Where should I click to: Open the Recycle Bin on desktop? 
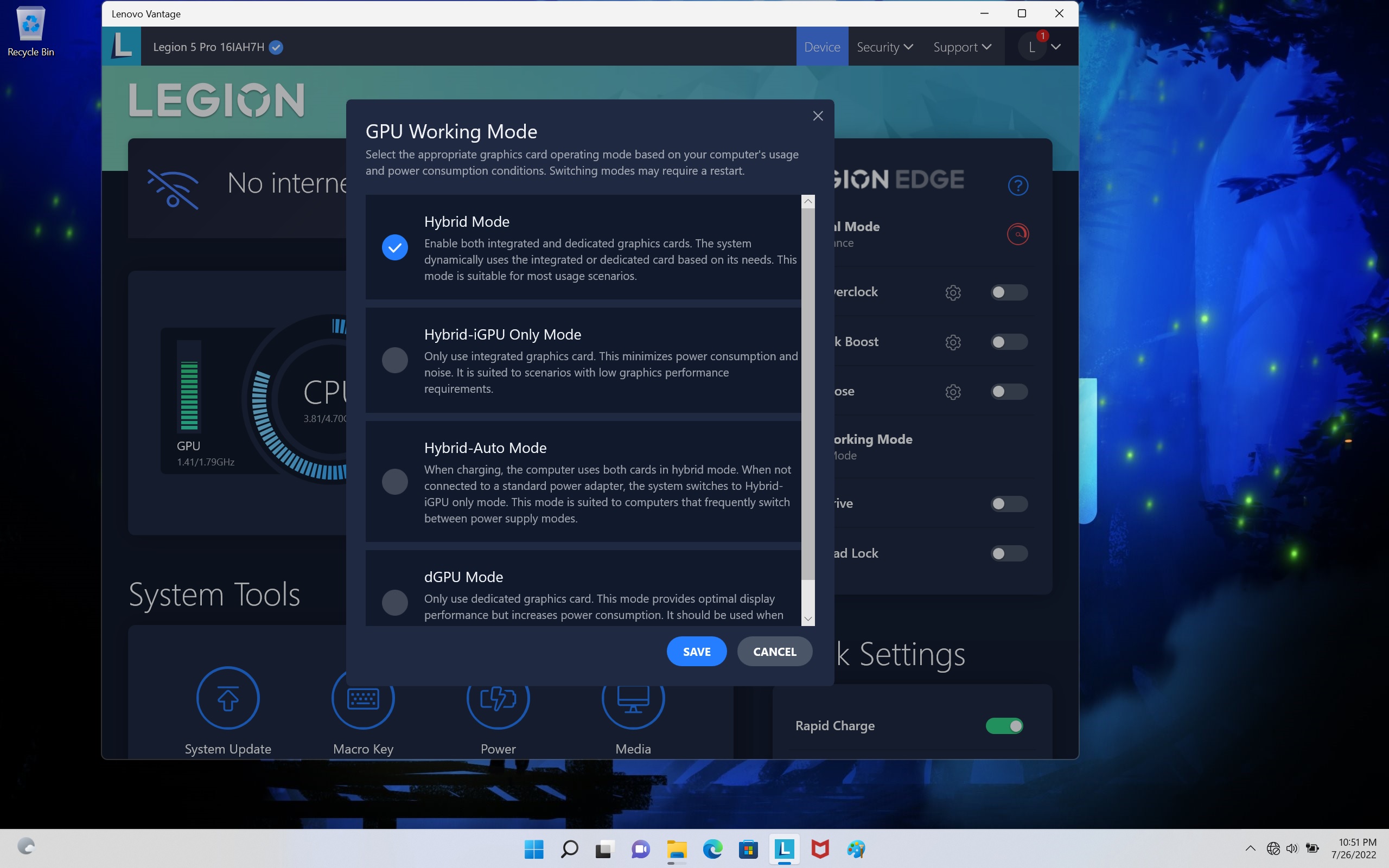31,31
